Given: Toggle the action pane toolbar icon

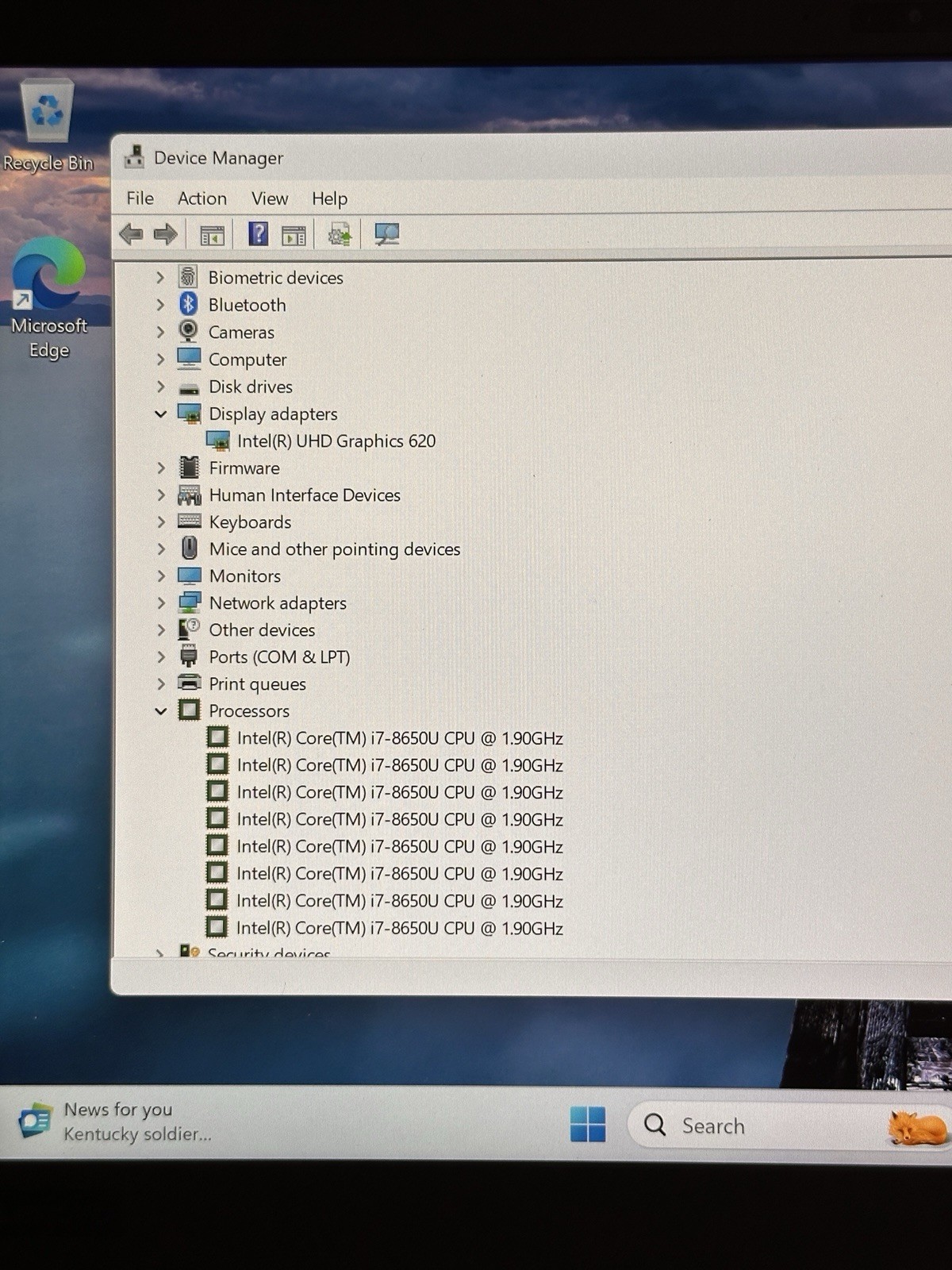Looking at the screenshot, I should [294, 235].
